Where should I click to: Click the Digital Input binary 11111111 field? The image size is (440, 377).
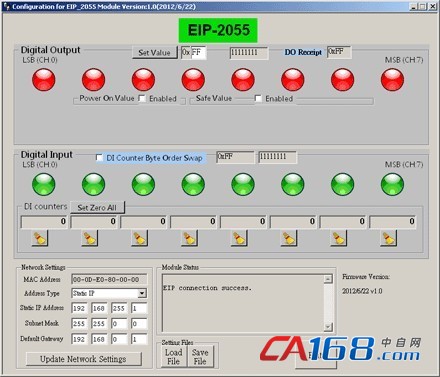coord(277,157)
